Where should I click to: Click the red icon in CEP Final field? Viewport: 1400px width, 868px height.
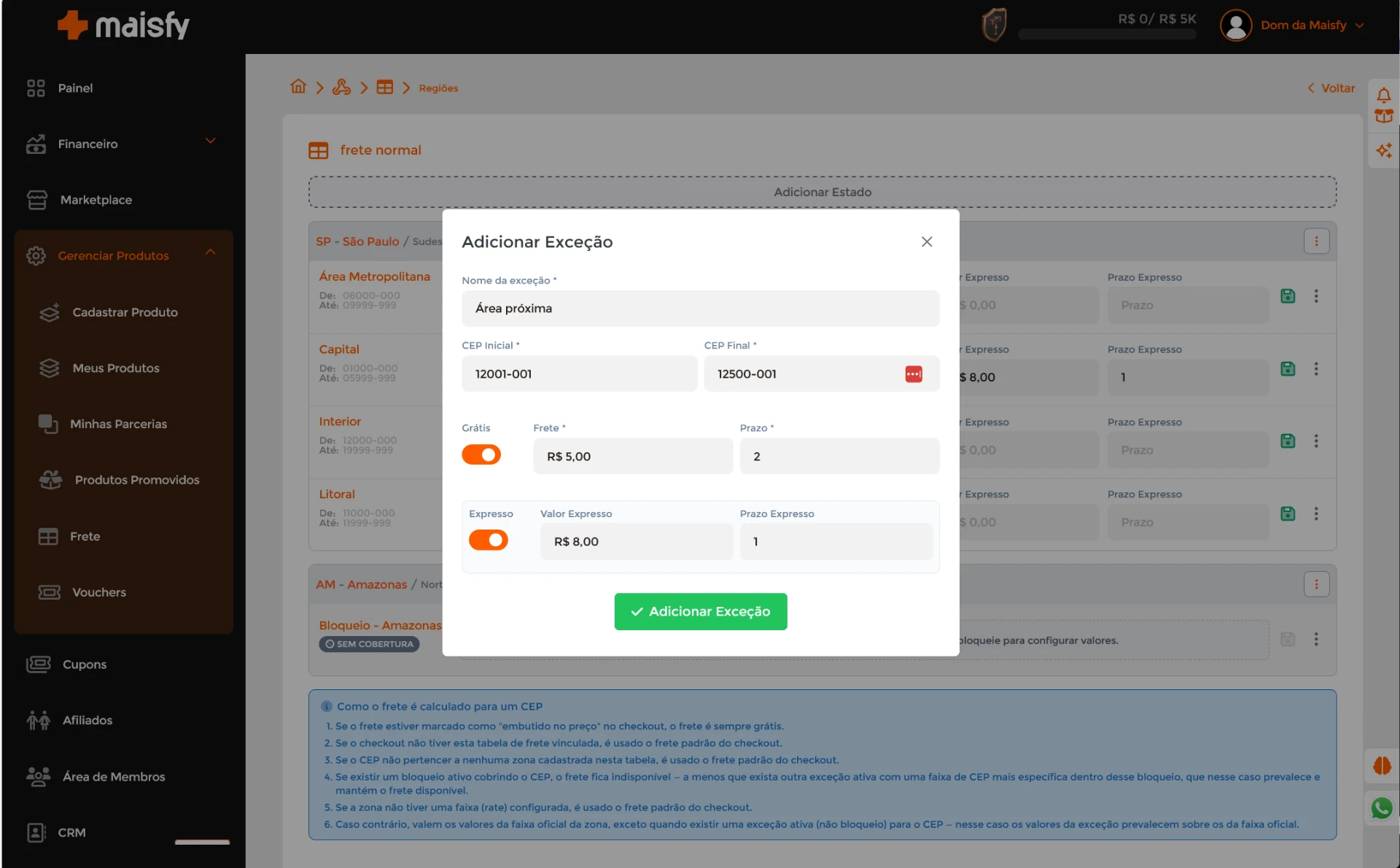914,374
